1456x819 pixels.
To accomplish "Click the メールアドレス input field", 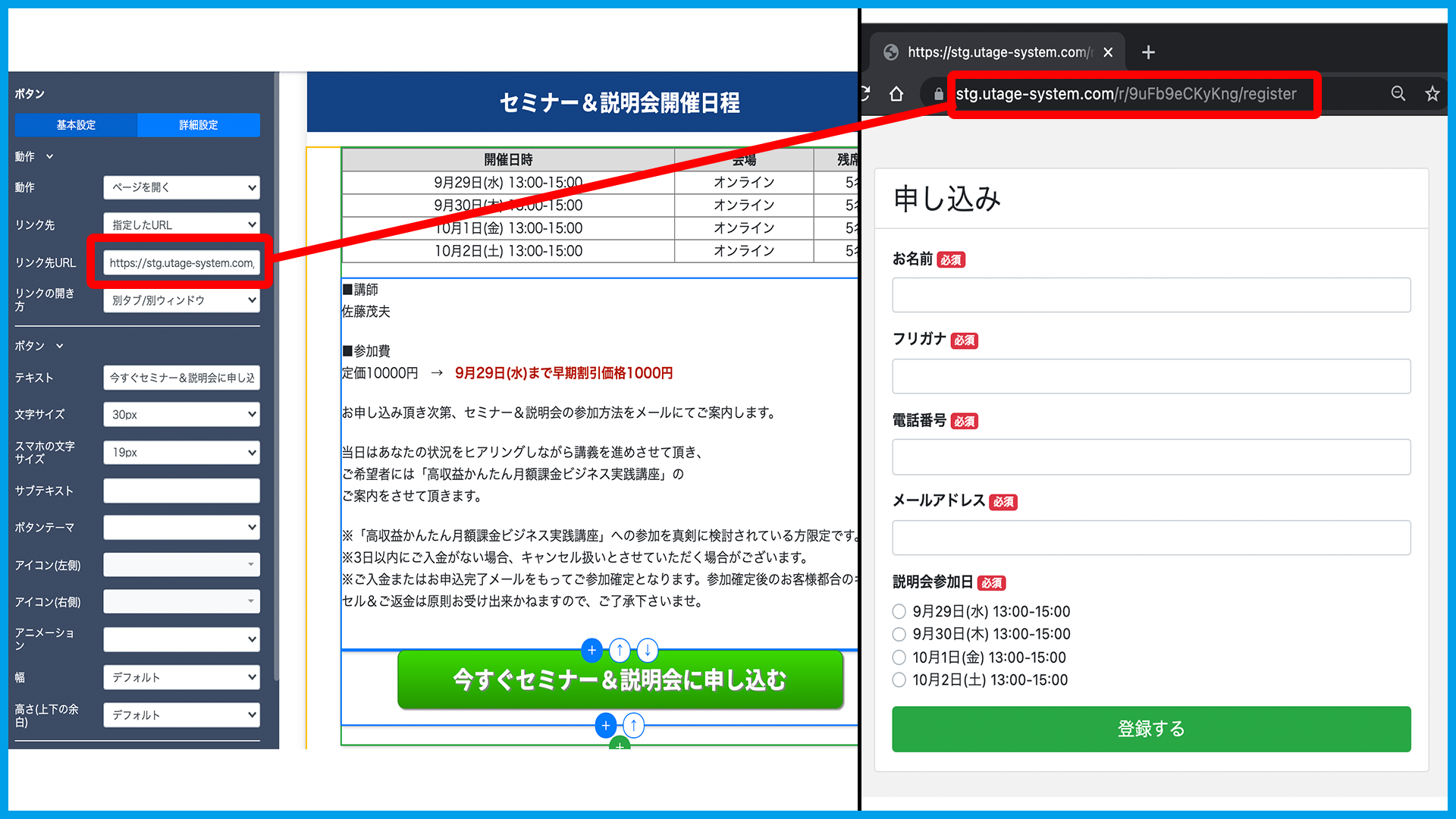I will coord(1150,538).
